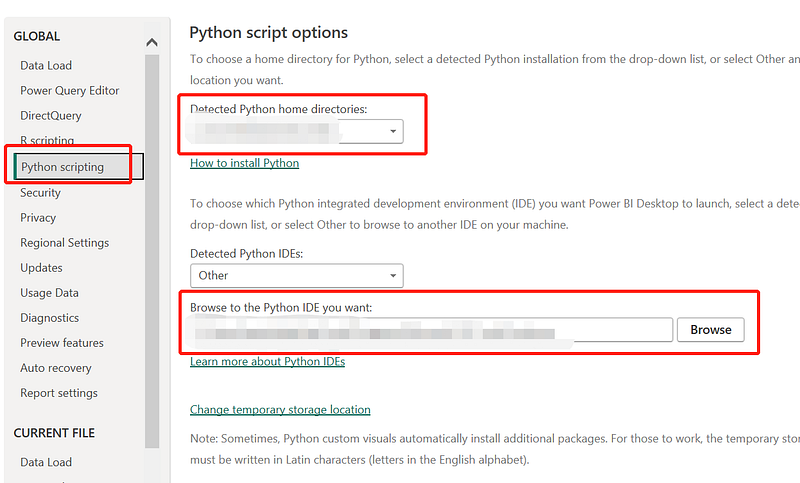Open Detected Python home directories dropdown
This screenshot has height=483, width=800.
(296, 131)
